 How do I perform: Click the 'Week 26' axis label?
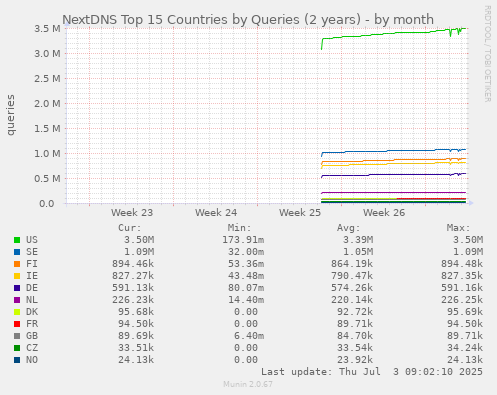coord(384,213)
